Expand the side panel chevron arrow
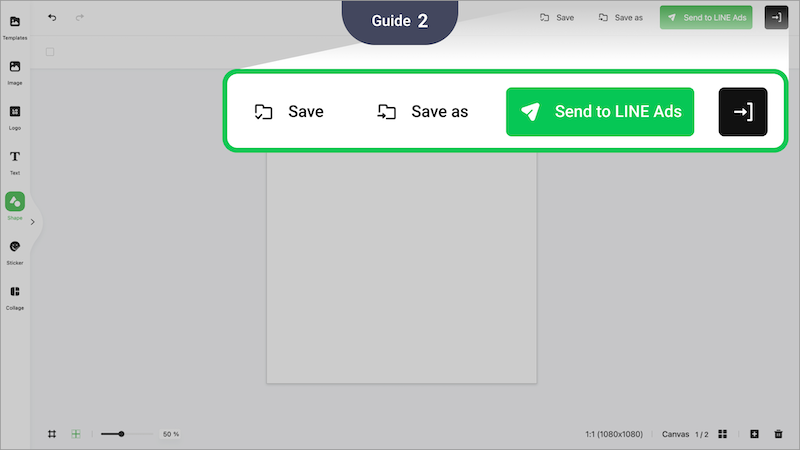Image resolution: width=800 pixels, height=450 pixels. (x=33, y=222)
